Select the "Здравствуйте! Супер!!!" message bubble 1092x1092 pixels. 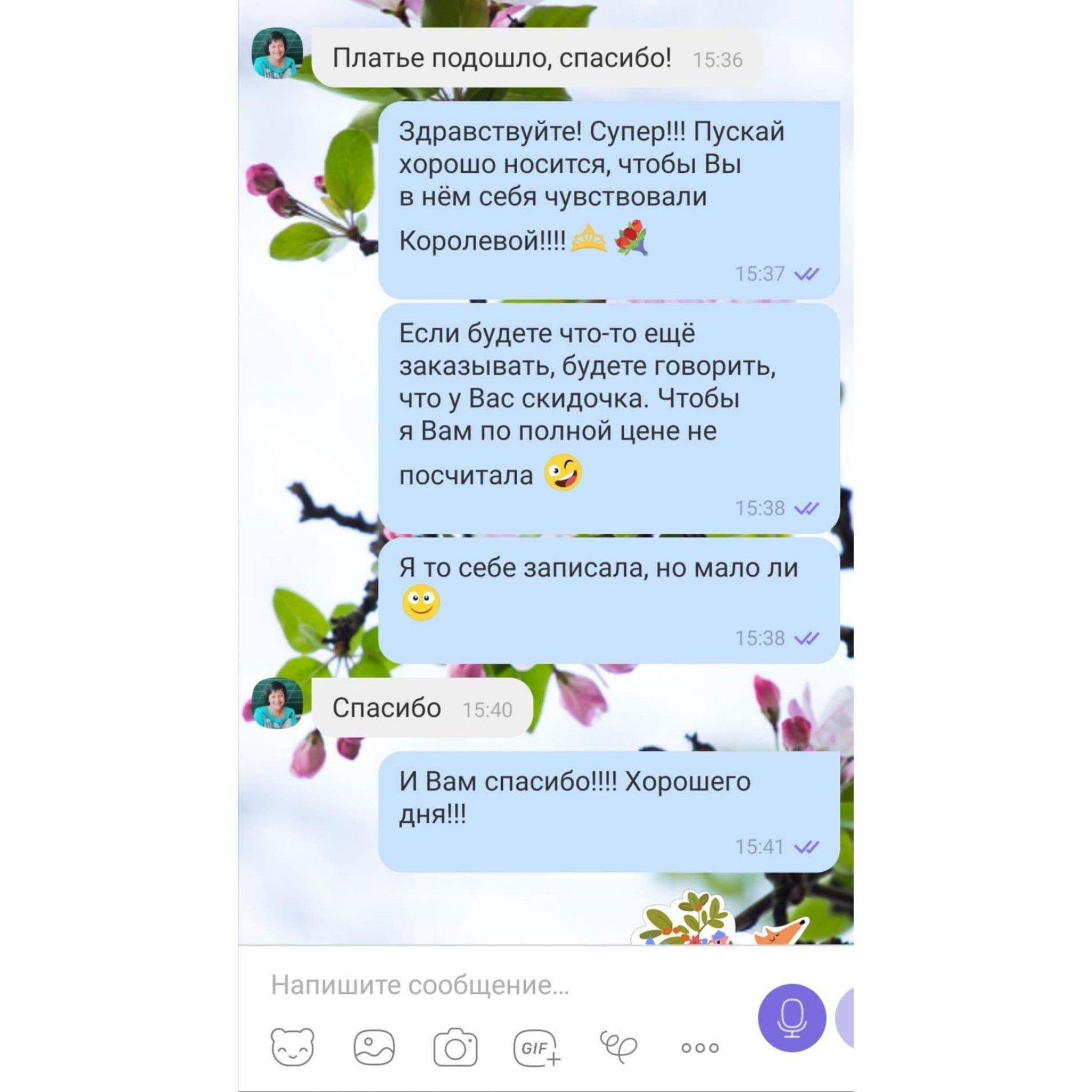pos(609,200)
